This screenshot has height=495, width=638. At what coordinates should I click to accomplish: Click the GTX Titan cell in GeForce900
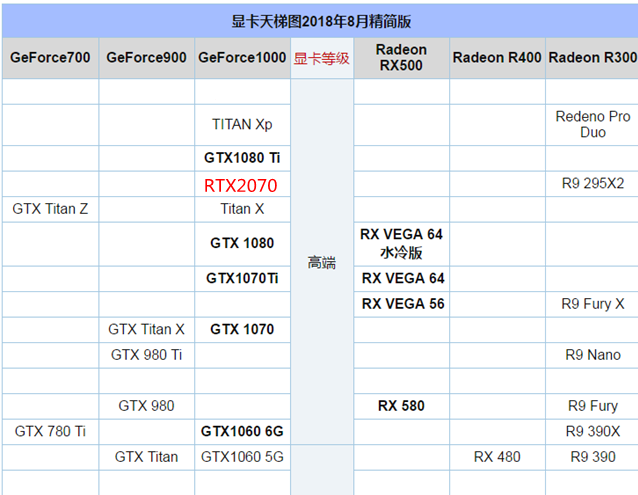tap(146, 457)
